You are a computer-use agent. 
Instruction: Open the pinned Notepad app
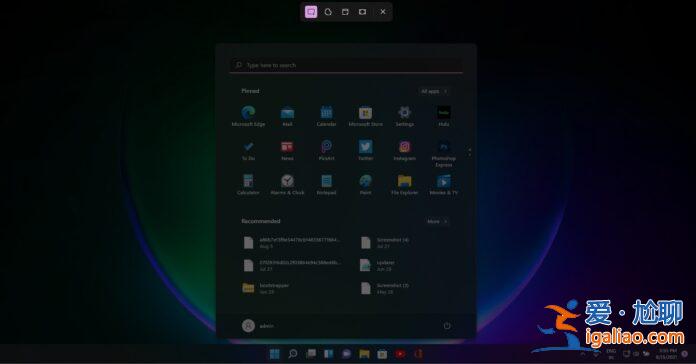click(x=327, y=185)
